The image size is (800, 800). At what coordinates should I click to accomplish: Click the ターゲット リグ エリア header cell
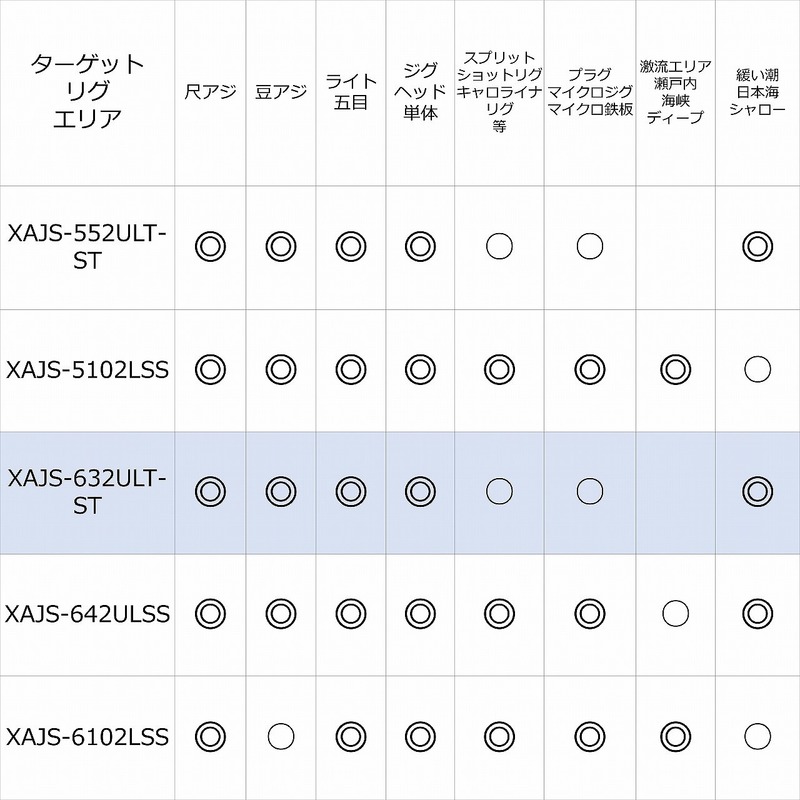(87, 90)
